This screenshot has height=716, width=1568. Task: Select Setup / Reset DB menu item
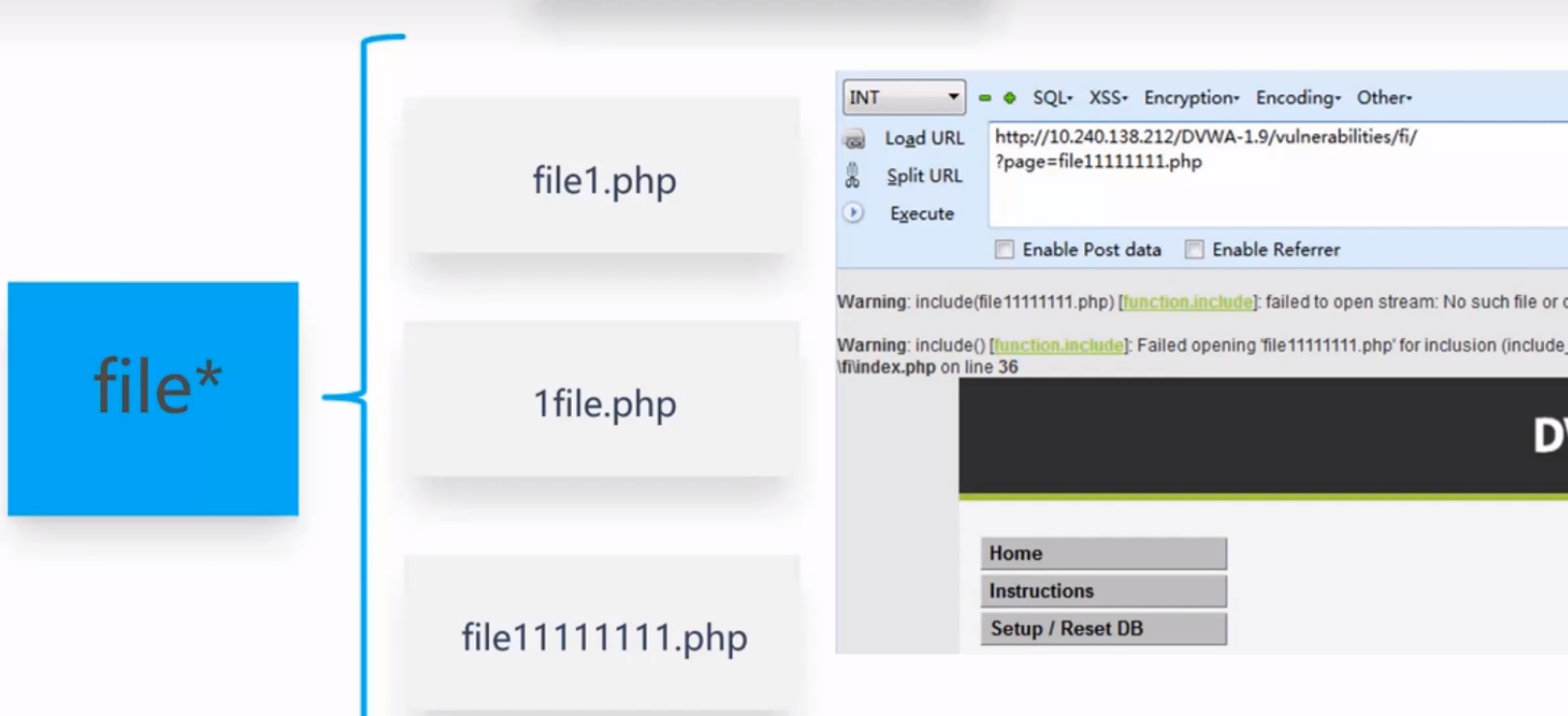click(x=1103, y=628)
